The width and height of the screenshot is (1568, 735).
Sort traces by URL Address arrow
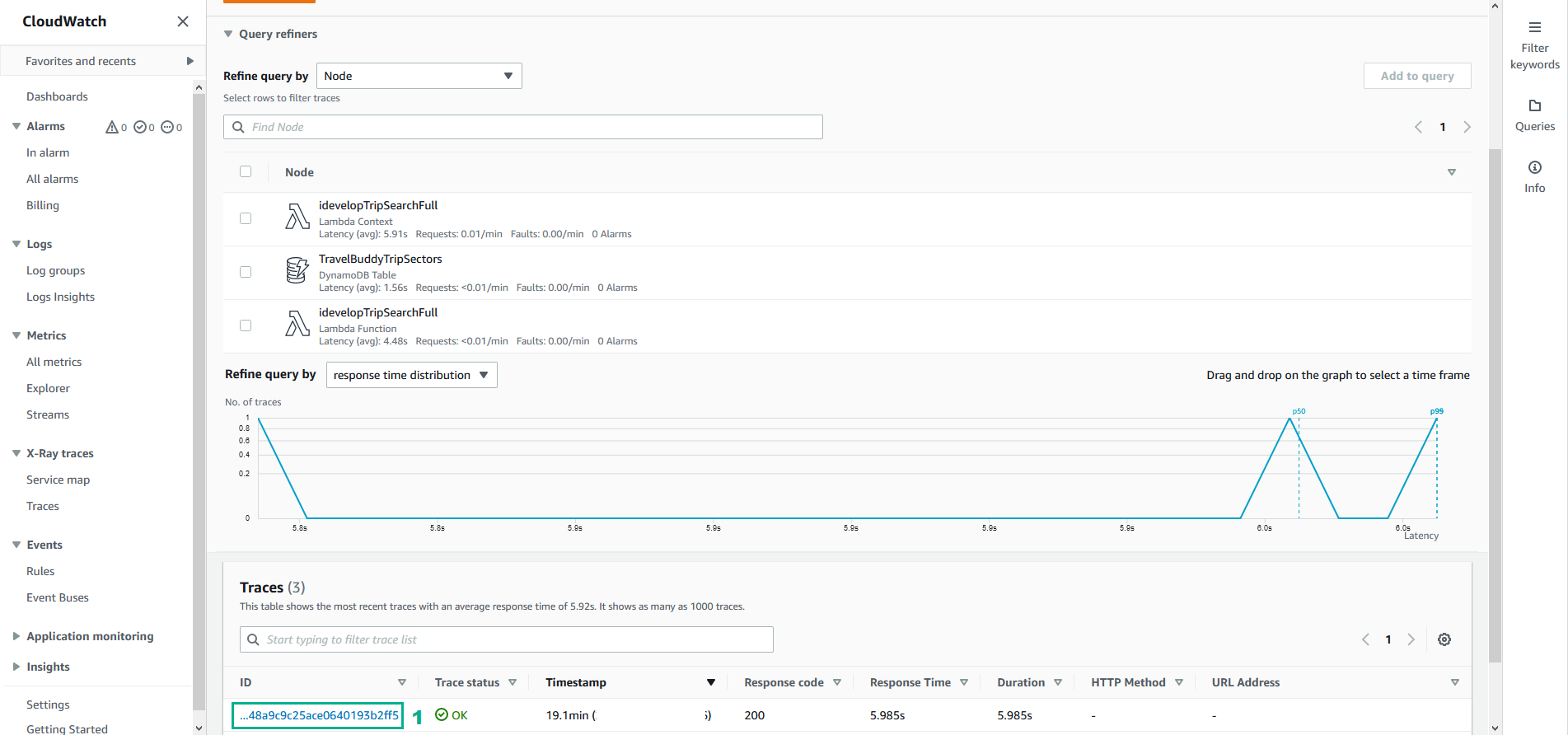1455,682
